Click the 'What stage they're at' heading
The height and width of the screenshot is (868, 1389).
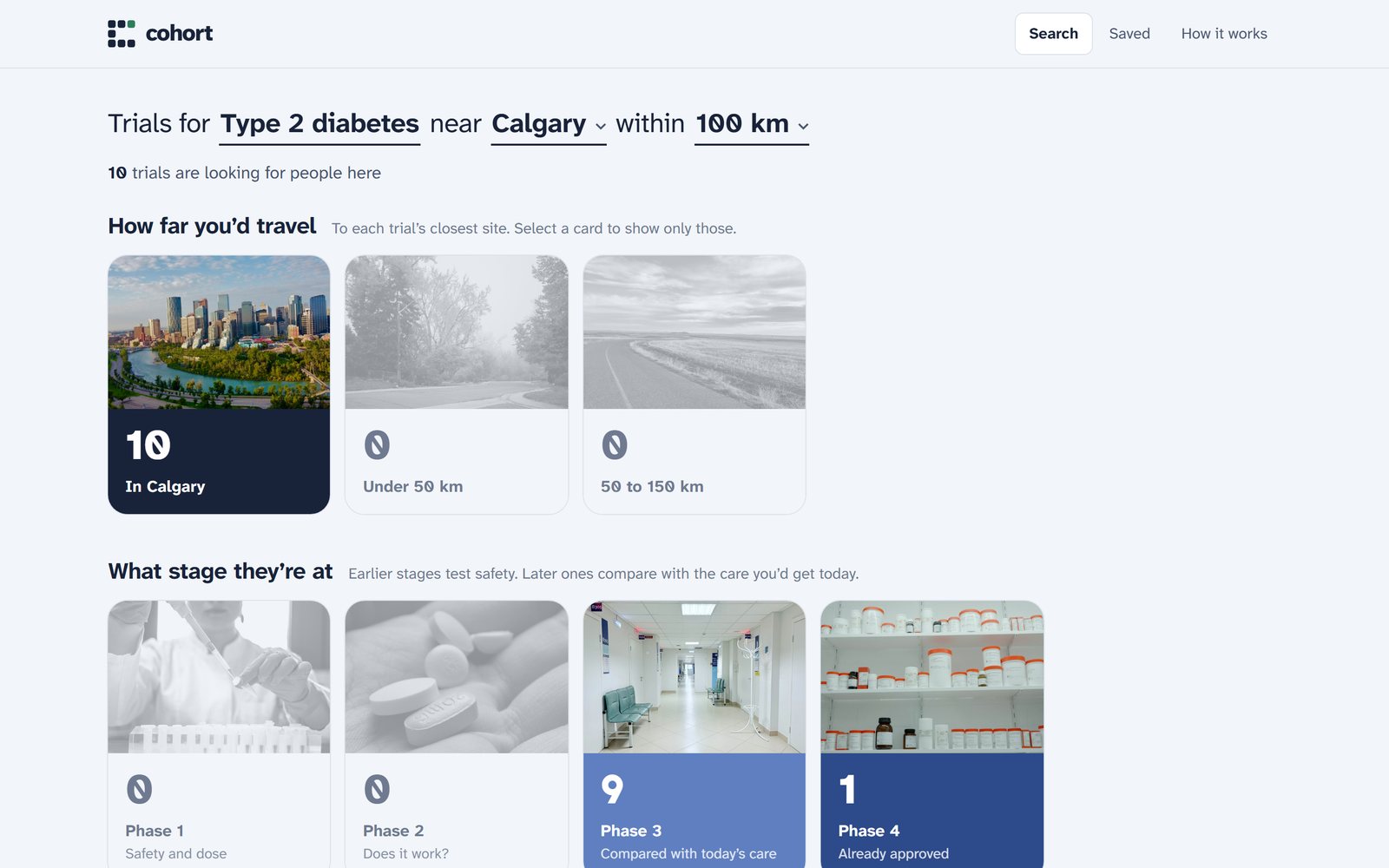(x=221, y=571)
